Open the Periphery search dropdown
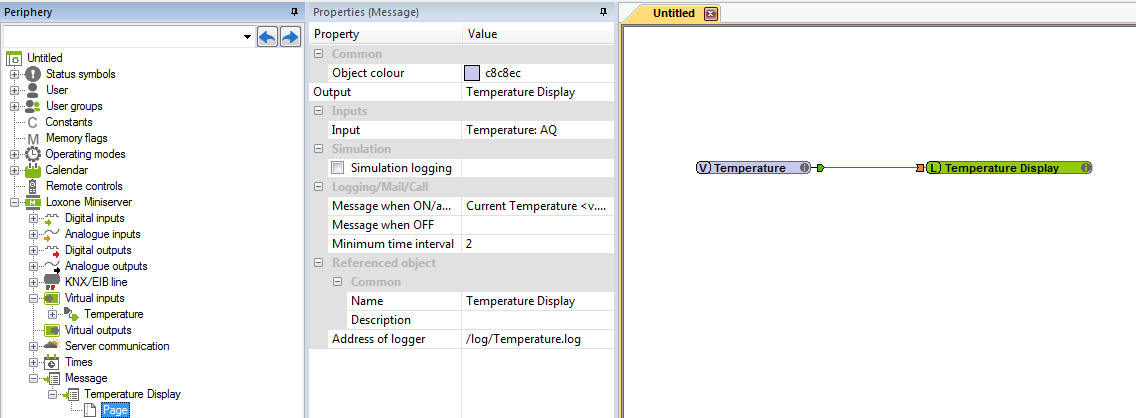Image resolution: width=1136 pixels, height=418 pixels. point(247,36)
